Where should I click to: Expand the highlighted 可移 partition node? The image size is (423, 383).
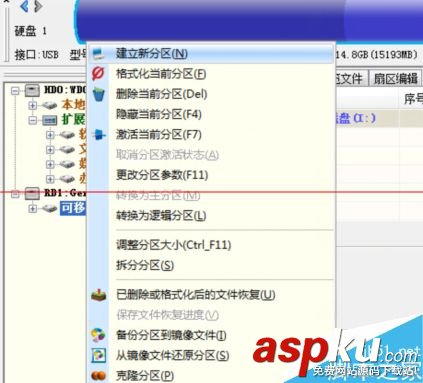click(x=32, y=209)
